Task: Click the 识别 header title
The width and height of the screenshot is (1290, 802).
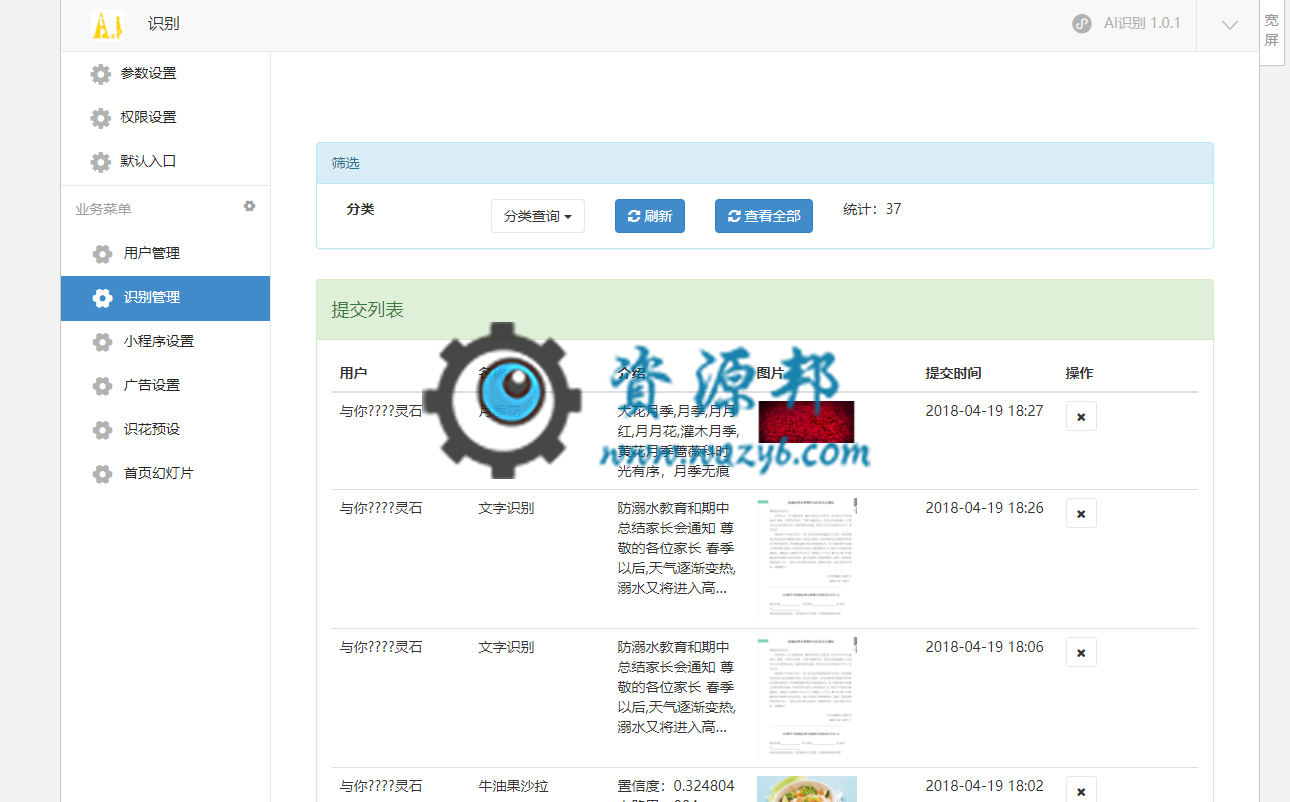Action: coord(163,24)
